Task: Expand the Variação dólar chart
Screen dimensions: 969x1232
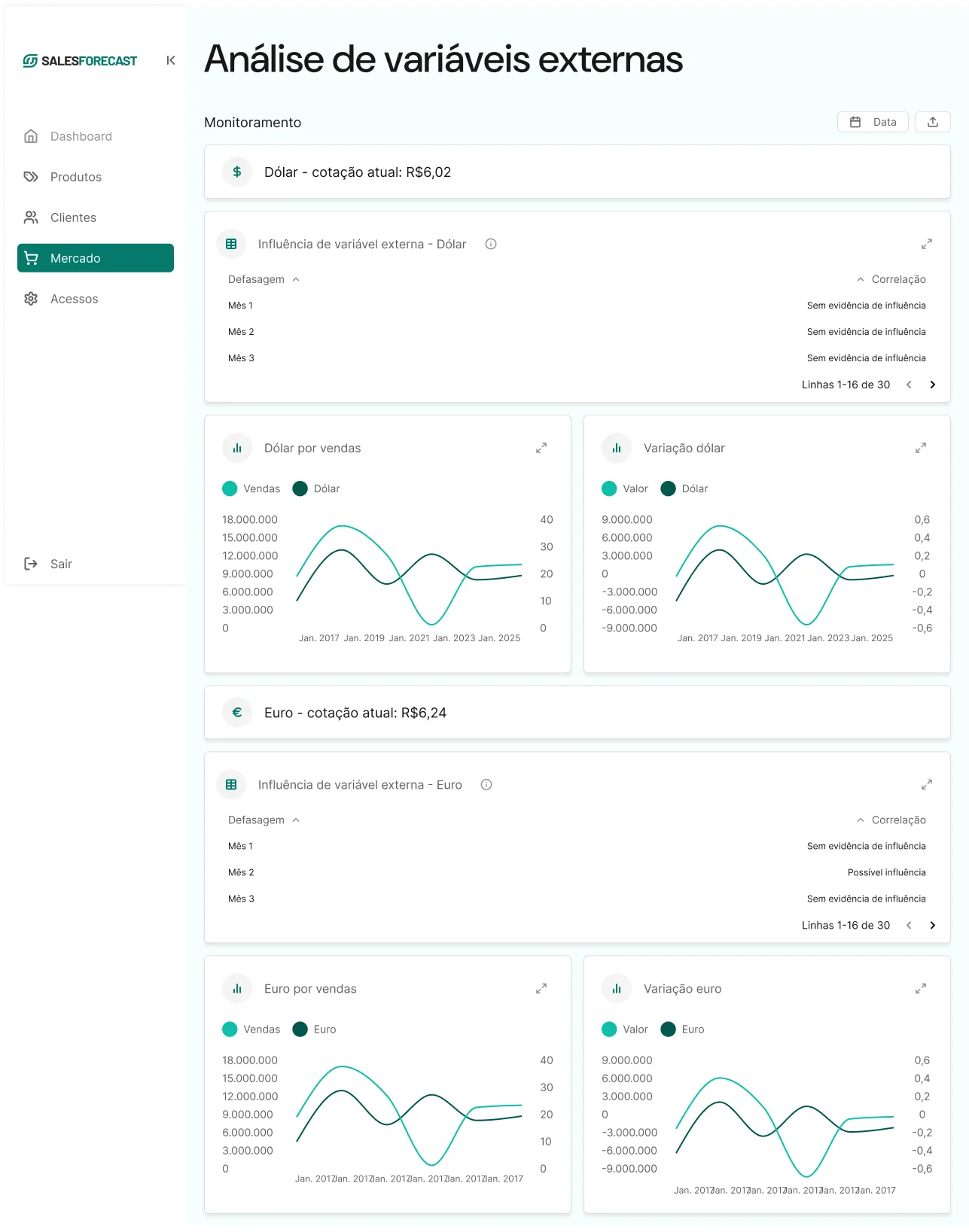Action: [921, 448]
